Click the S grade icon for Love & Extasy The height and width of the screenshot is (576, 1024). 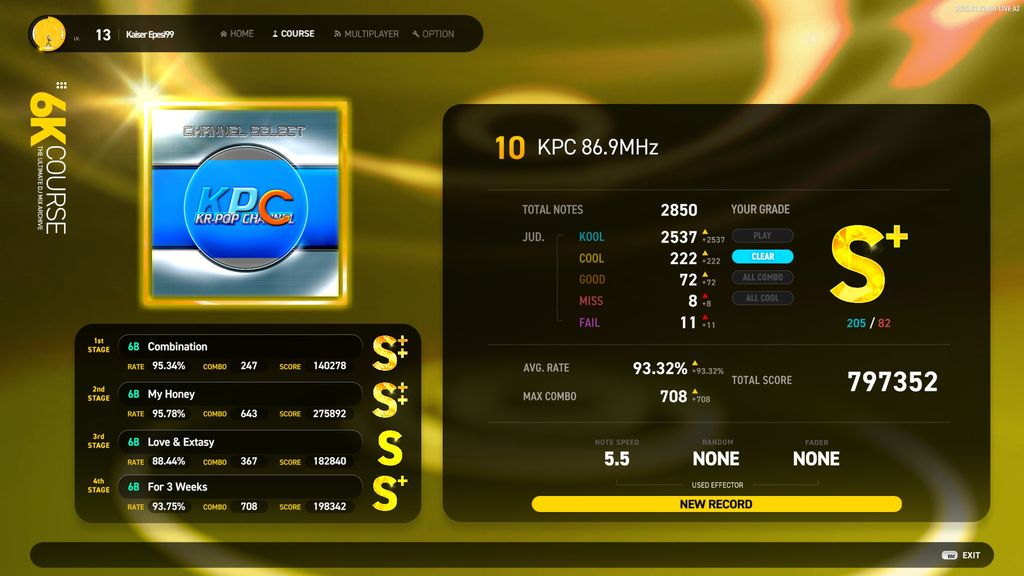pyautogui.click(x=390, y=448)
